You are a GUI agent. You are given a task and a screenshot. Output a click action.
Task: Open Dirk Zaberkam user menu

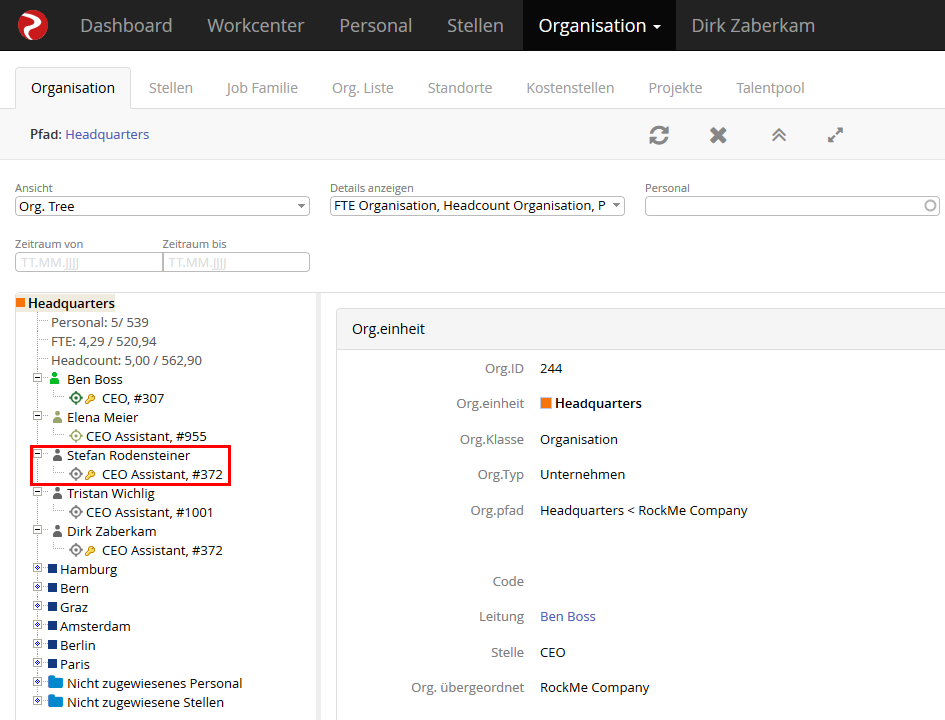click(753, 25)
